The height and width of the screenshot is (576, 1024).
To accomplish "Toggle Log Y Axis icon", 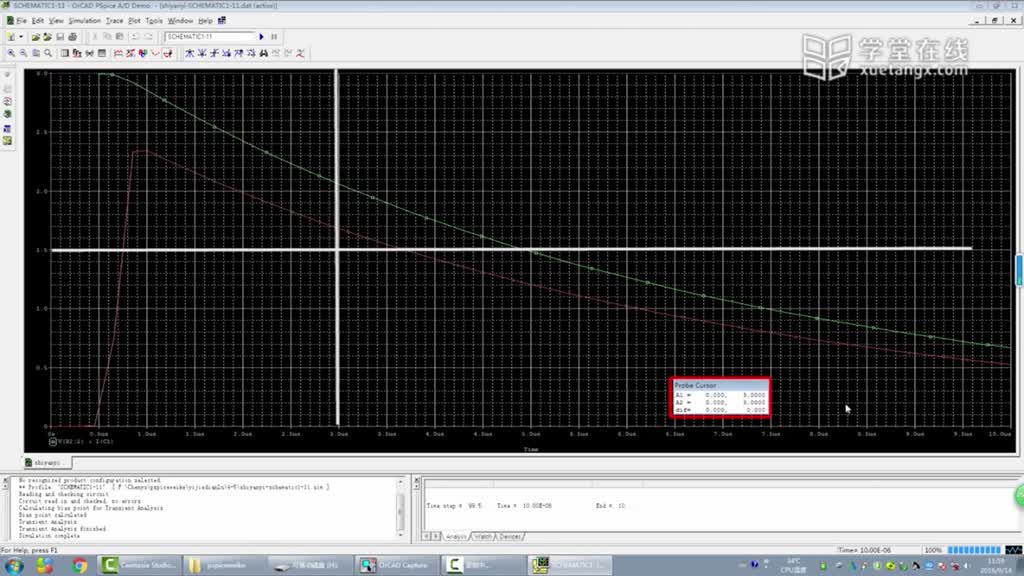I will click(x=102, y=54).
